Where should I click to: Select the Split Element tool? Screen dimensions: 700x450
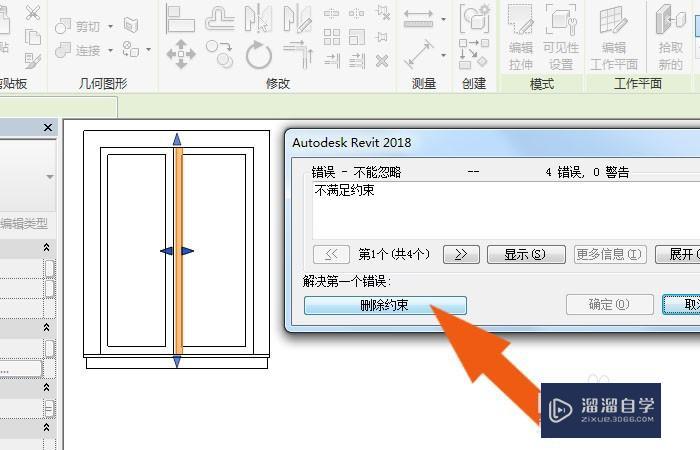click(331, 13)
